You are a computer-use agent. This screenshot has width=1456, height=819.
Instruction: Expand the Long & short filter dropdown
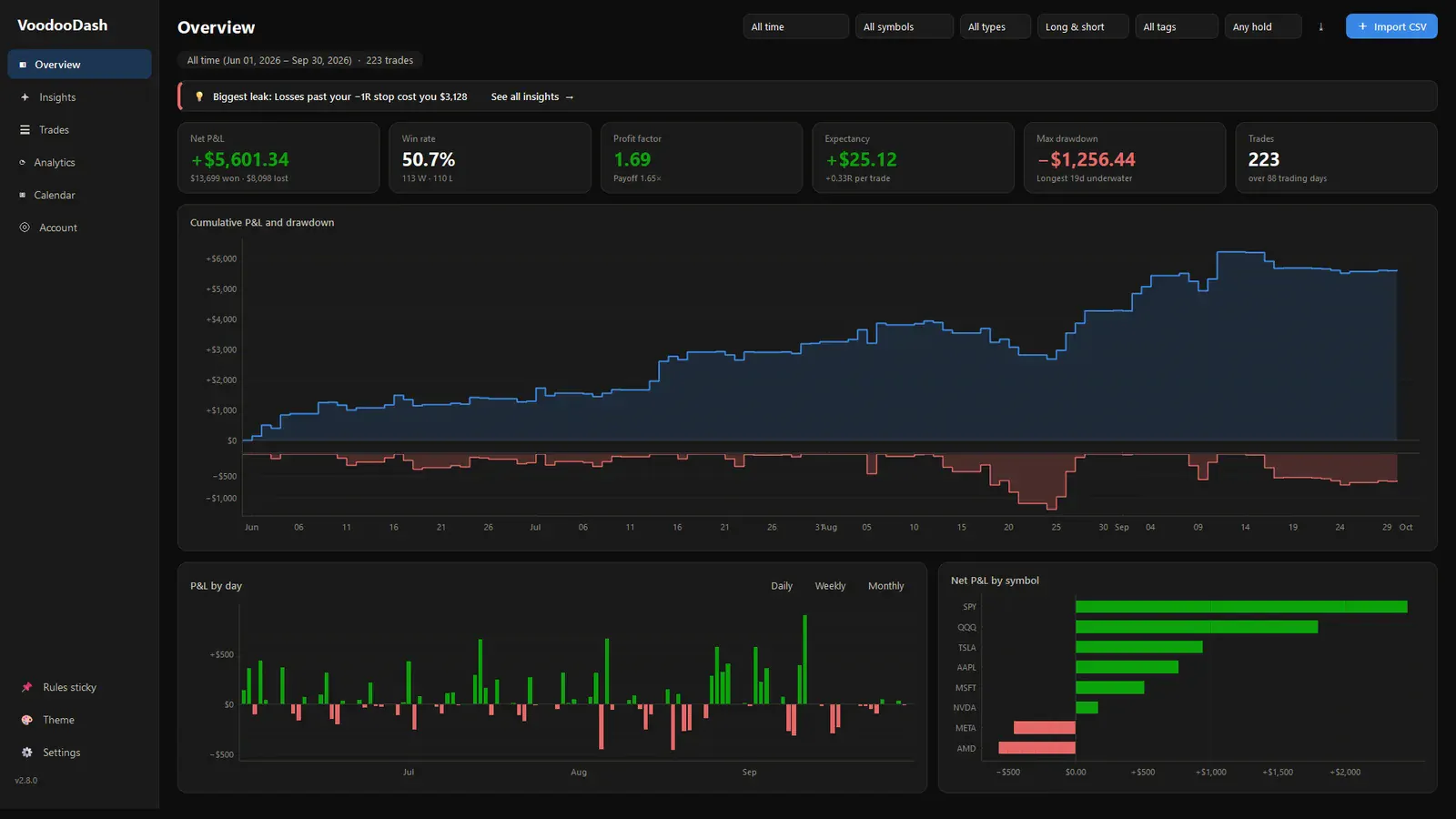[x=1083, y=26]
